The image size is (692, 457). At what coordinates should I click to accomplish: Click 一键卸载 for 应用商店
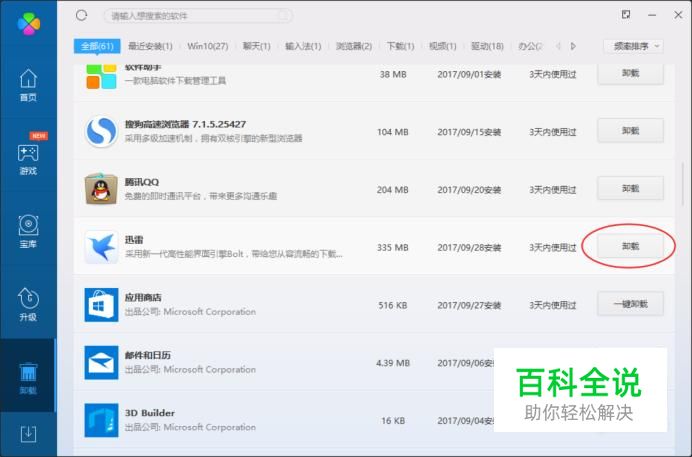pos(630,304)
